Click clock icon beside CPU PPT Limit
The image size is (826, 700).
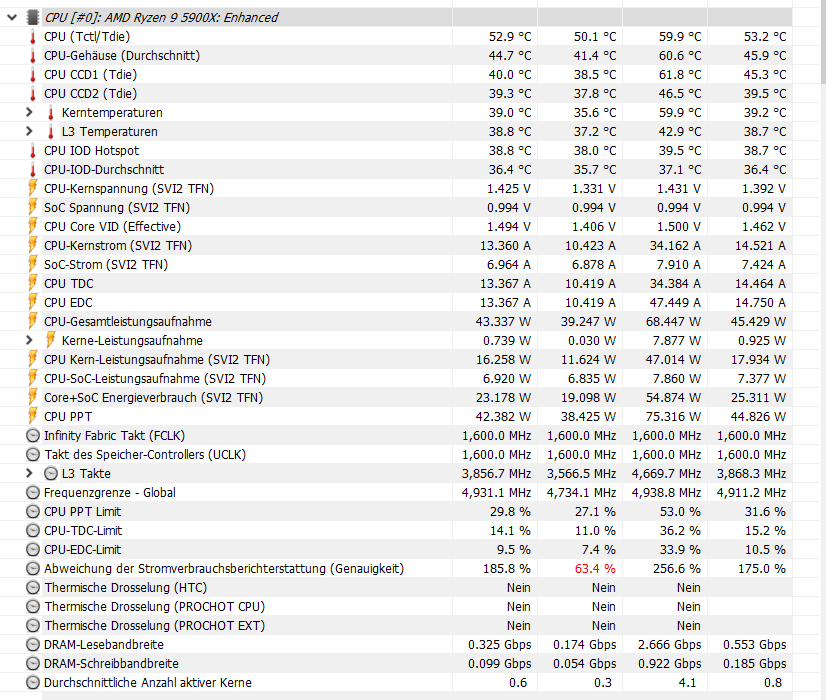(33, 511)
